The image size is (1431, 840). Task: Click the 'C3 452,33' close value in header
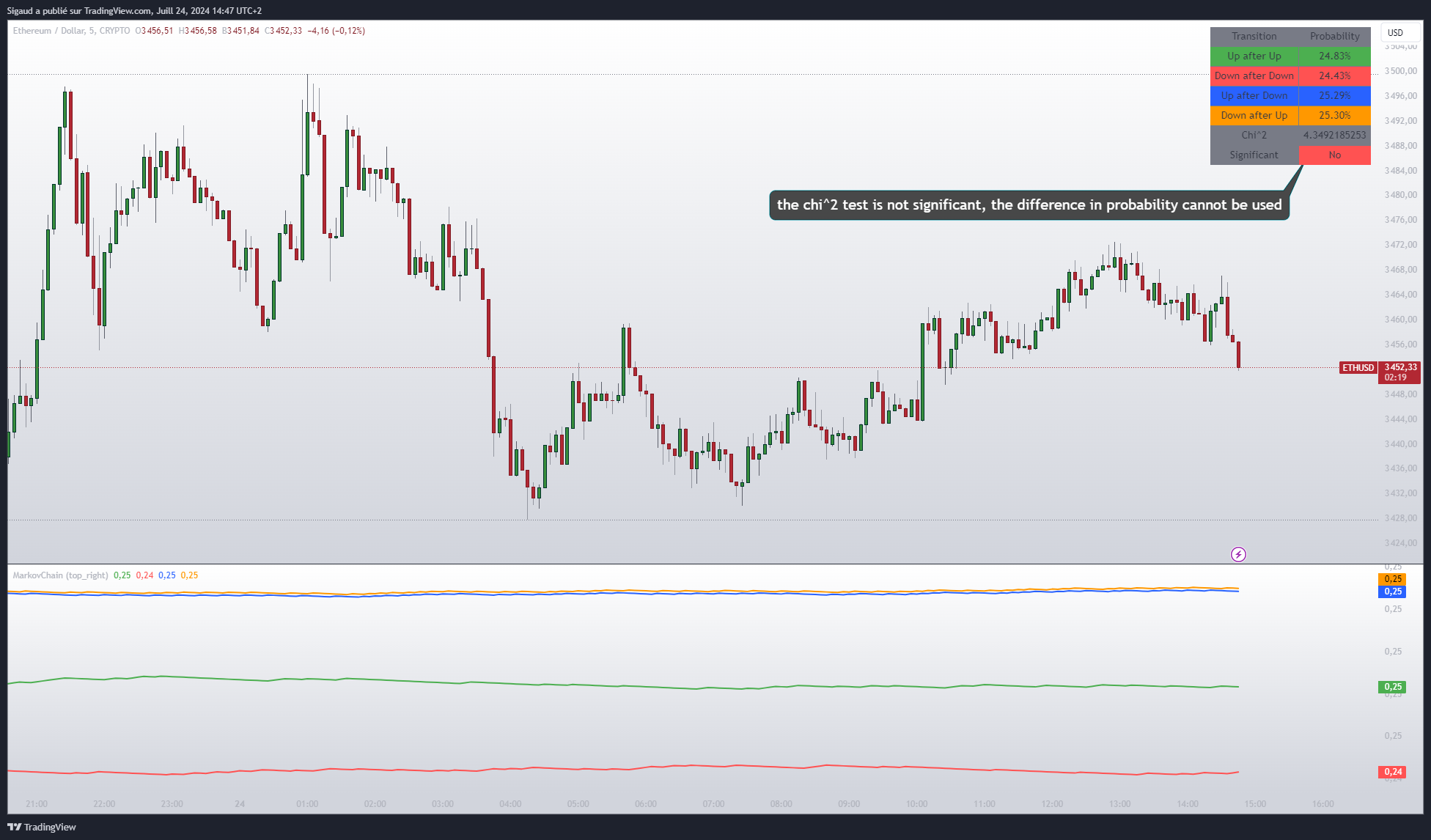[x=284, y=31]
